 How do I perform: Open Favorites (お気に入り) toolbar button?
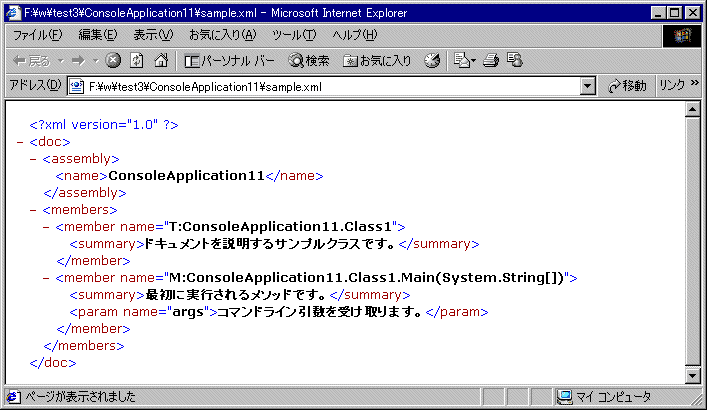[x=377, y=60]
